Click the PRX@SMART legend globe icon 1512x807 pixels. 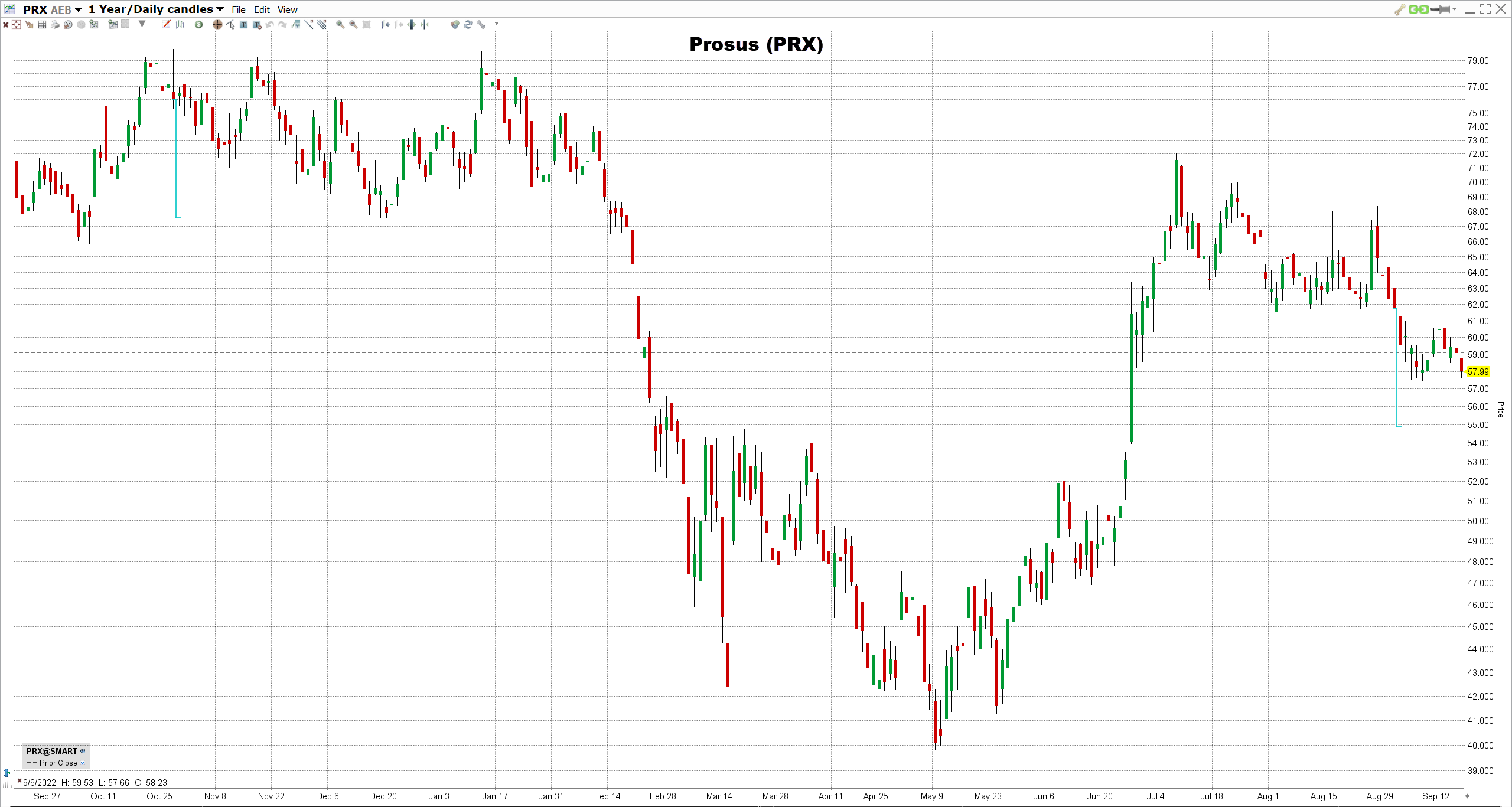(83, 751)
